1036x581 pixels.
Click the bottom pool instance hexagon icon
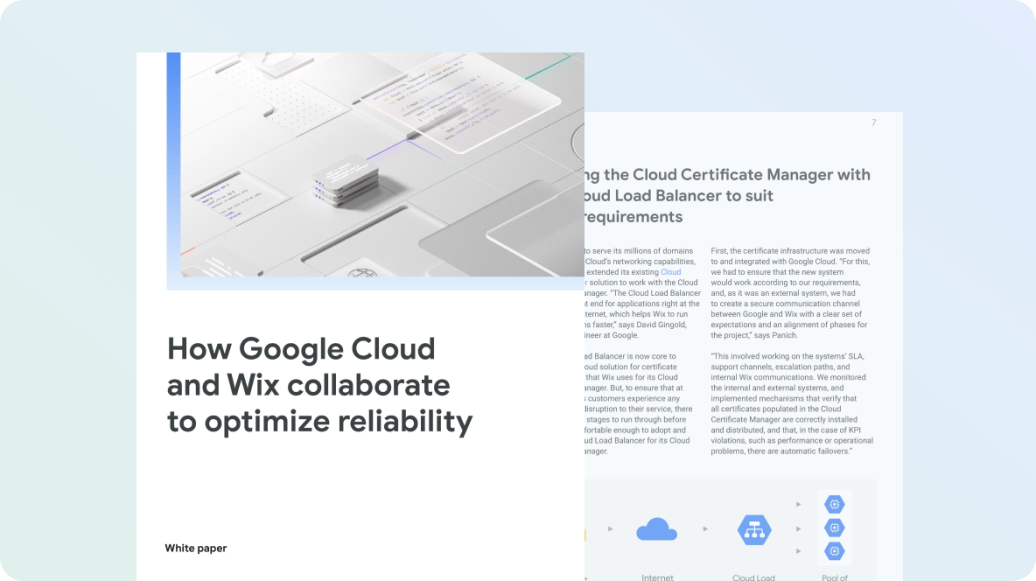click(x=834, y=551)
